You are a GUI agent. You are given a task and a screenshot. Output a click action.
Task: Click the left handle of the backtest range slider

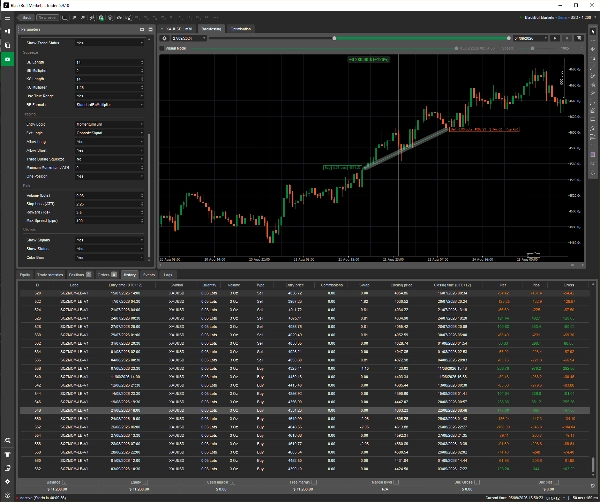click(334, 38)
